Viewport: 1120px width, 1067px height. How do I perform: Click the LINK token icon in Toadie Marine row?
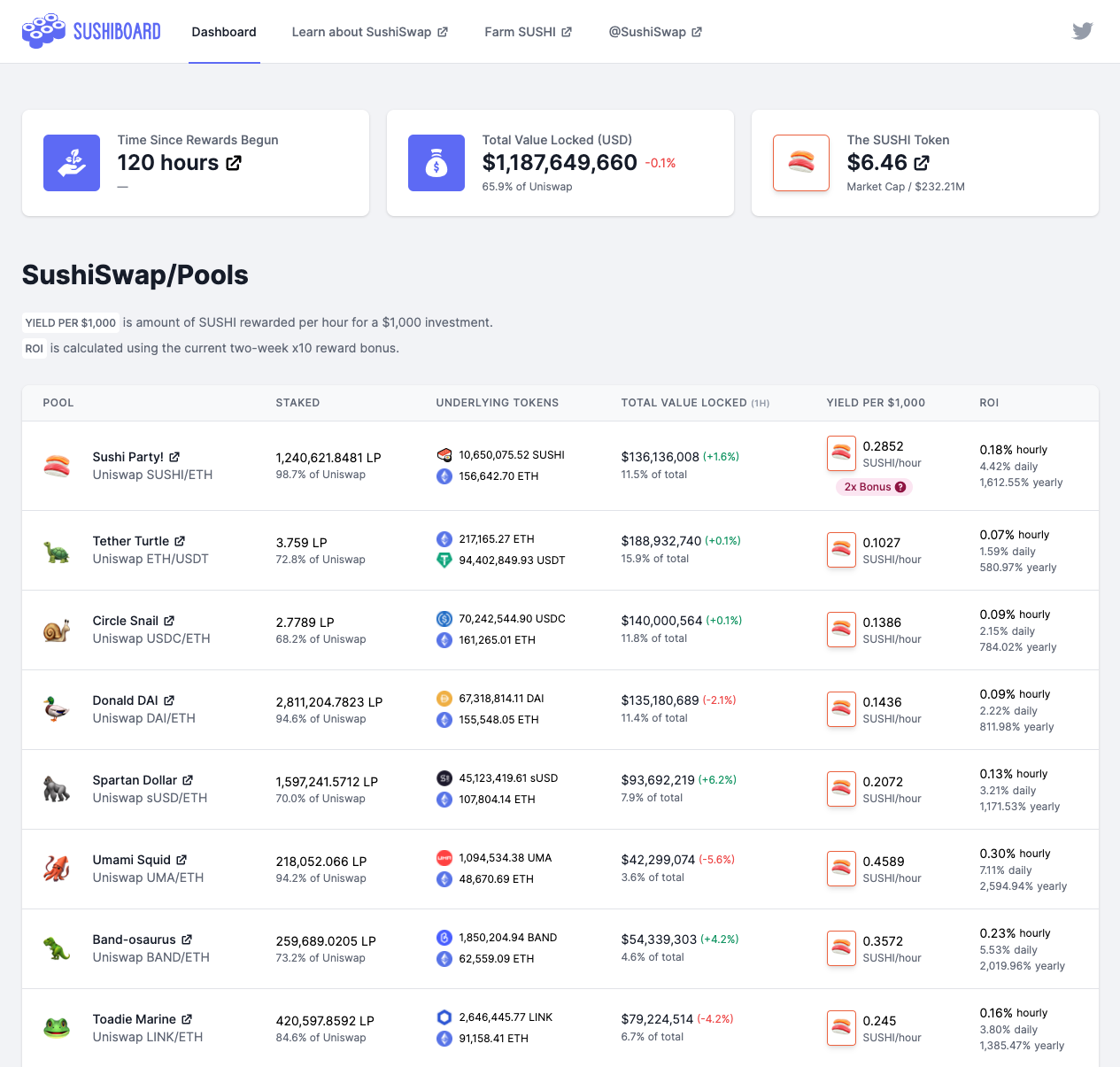tap(444, 1017)
